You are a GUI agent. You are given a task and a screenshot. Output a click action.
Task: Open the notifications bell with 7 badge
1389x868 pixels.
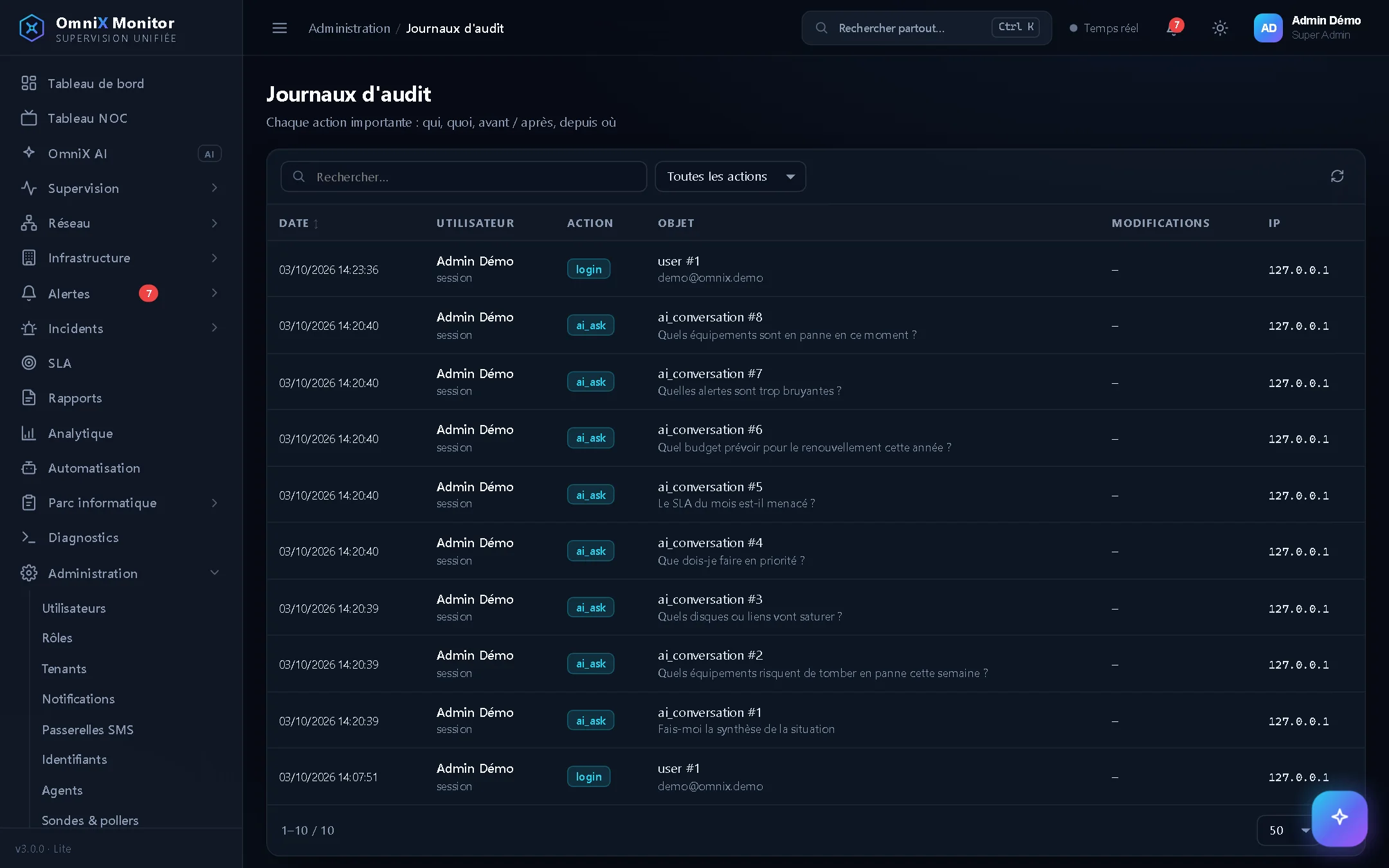pos(1174,28)
